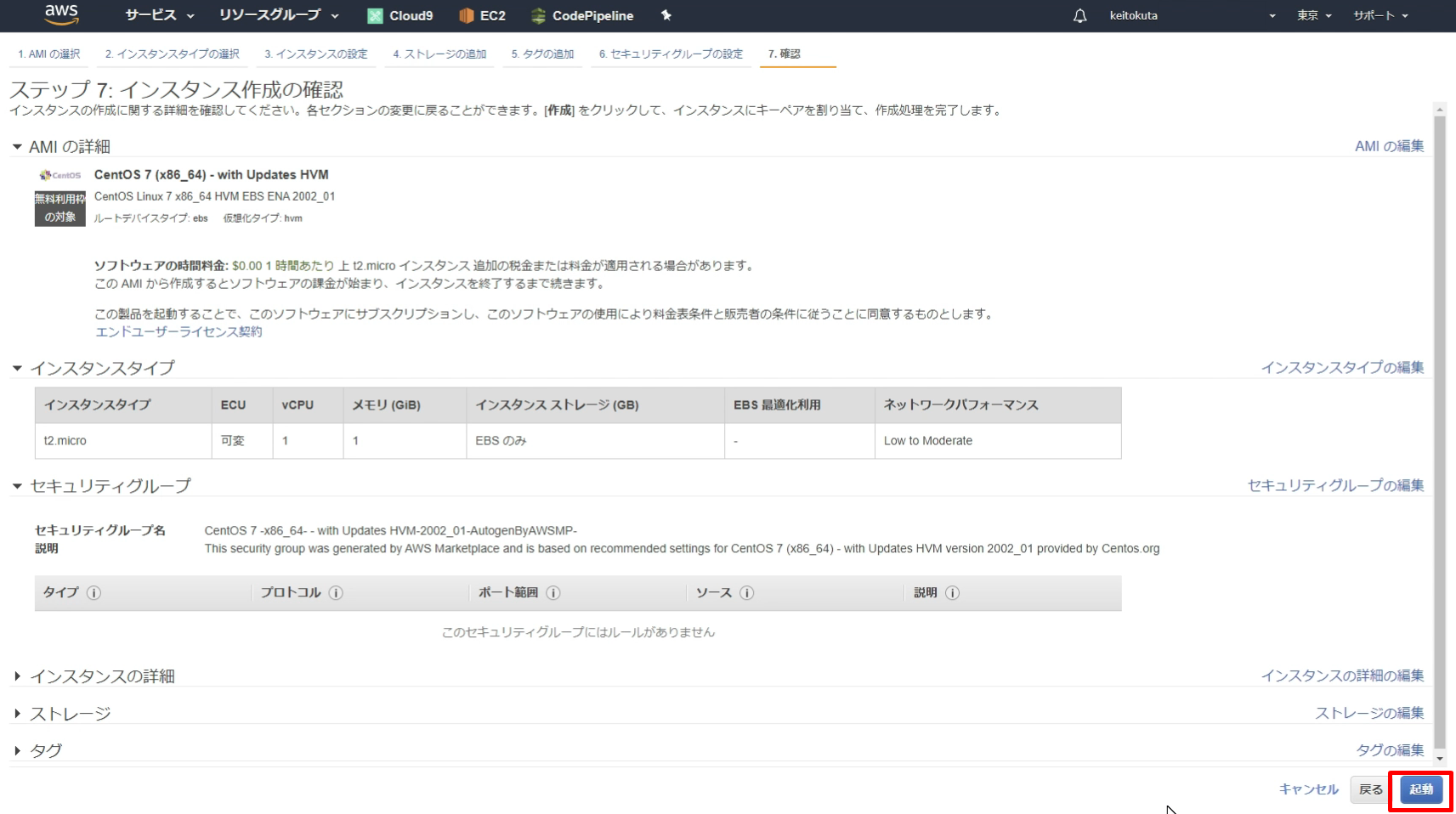
Task: Click the キャンセル link
Action: click(1309, 789)
